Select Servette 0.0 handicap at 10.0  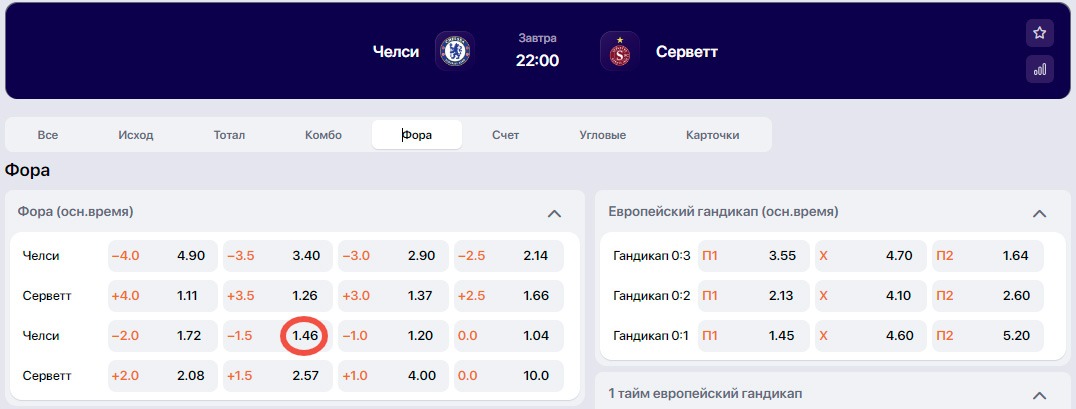509,376
